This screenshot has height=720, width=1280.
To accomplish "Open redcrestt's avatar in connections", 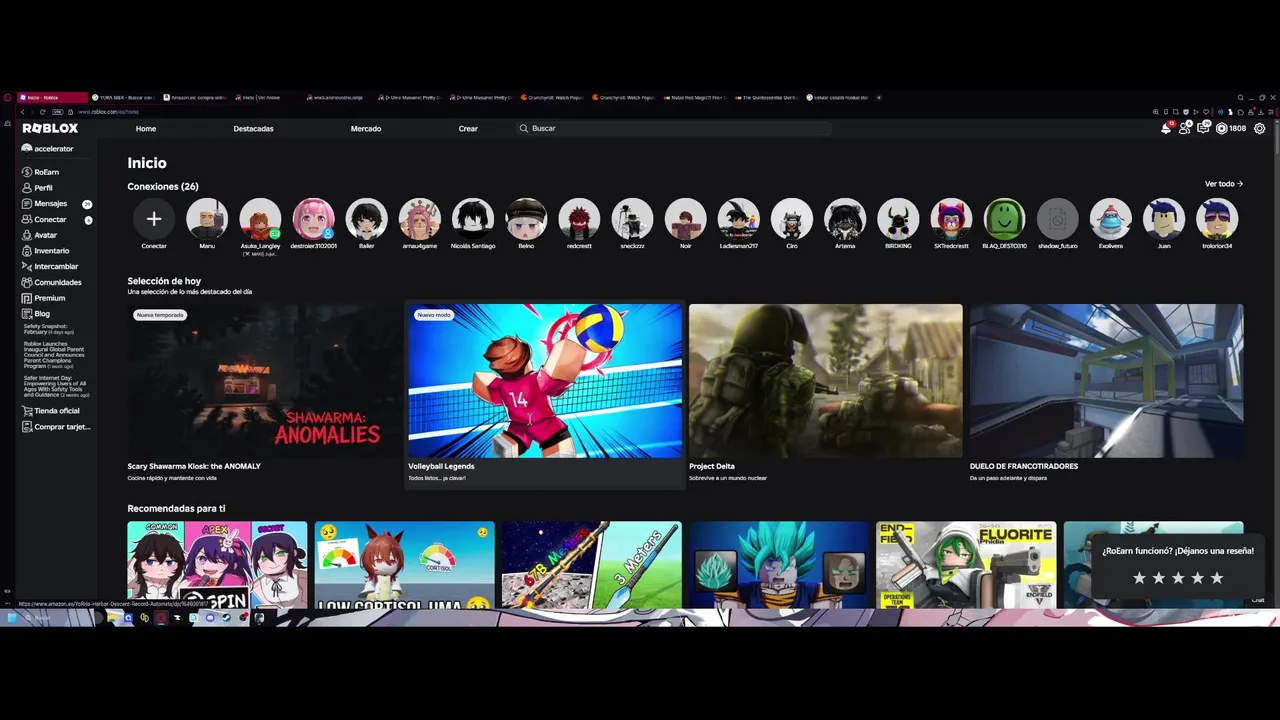I will point(579,218).
